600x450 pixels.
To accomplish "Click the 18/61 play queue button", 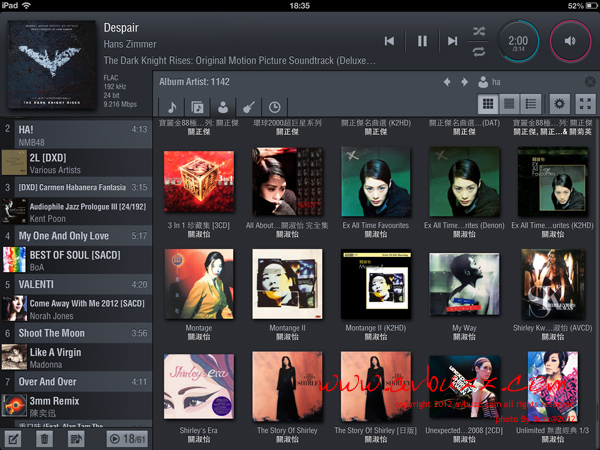I will 127,438.
